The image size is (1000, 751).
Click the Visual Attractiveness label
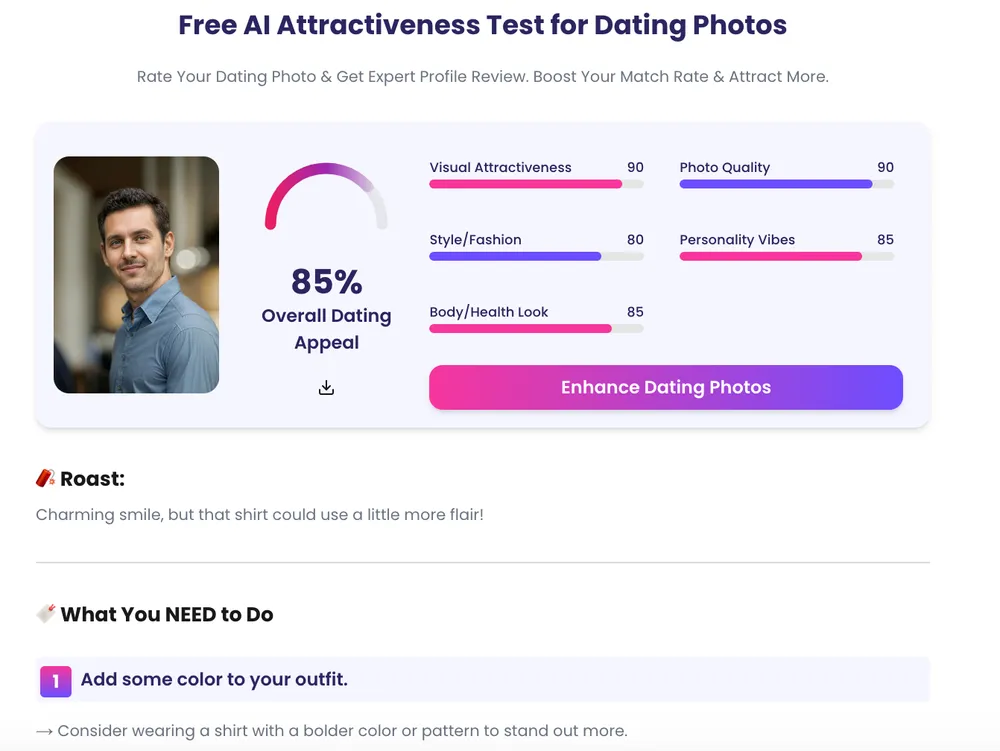[500, 167]
